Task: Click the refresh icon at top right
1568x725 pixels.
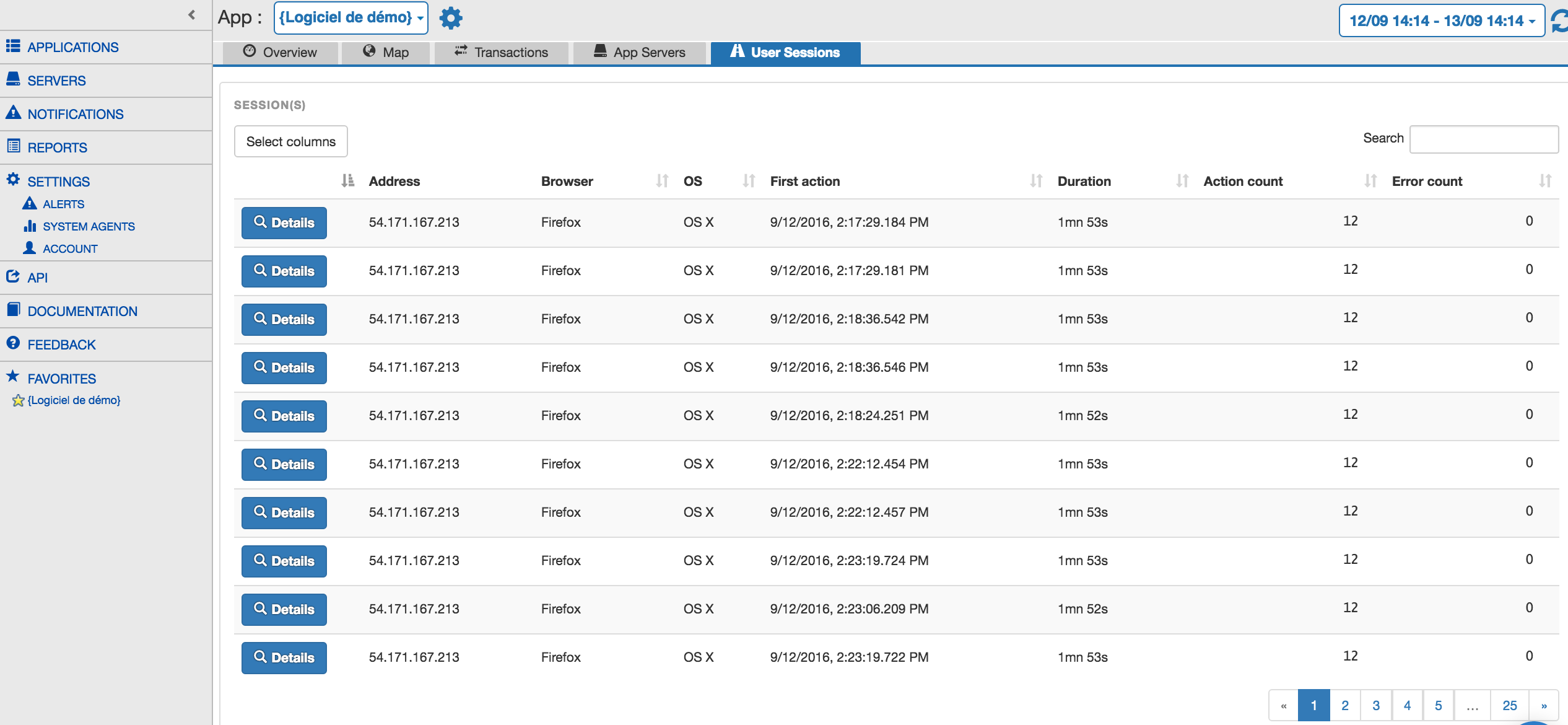Action: [x=1559, y=20]
